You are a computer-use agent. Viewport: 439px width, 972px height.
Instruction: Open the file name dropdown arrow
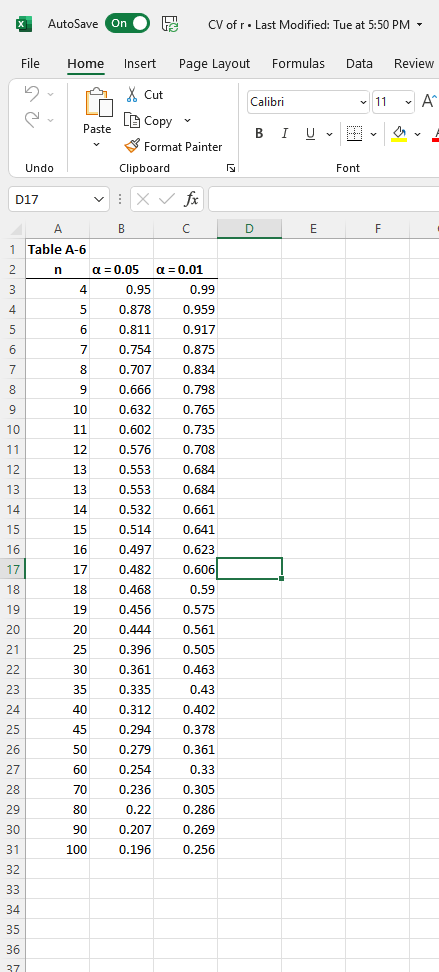pyautogui.click(x=420, y=24)
